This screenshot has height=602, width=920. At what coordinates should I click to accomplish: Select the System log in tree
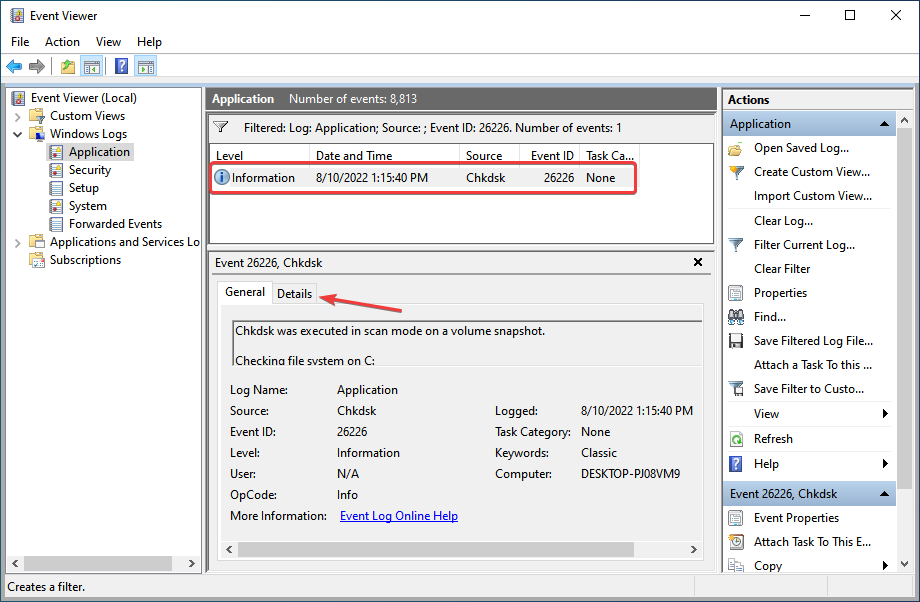coord(87,206)
